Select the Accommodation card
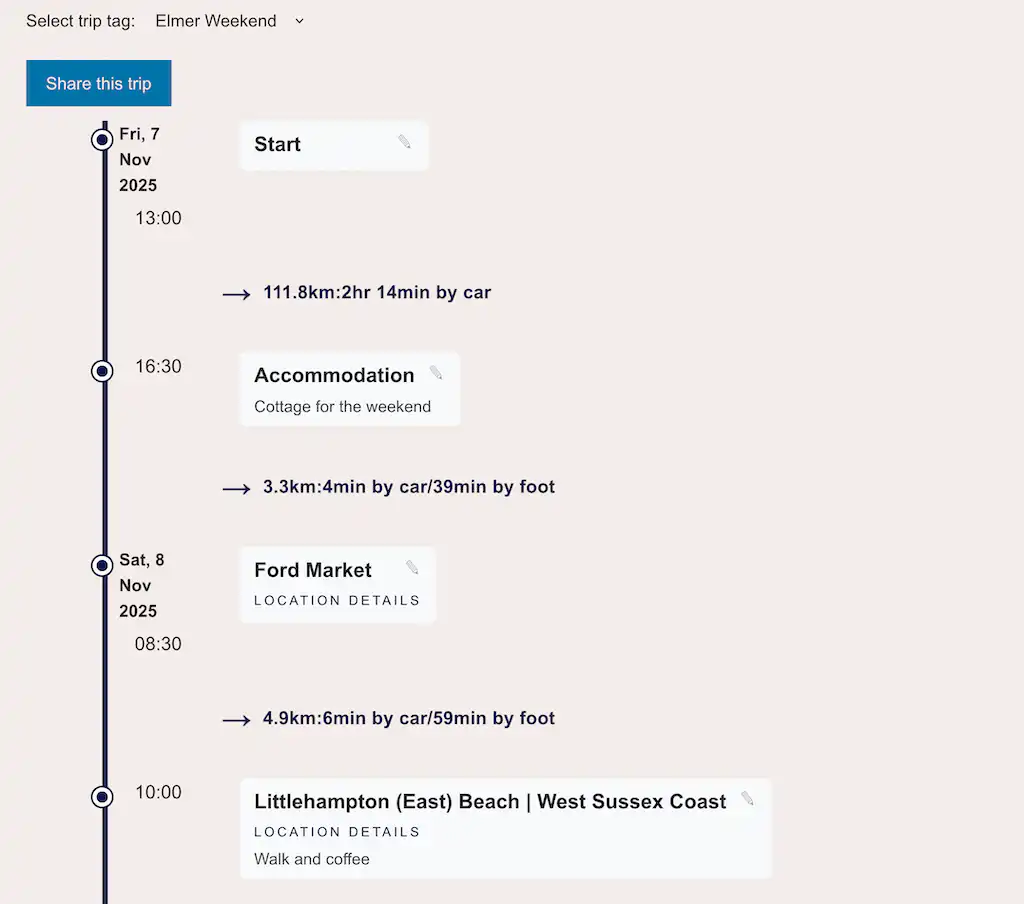Viewport: 1024px width, 904px height. 334,375
